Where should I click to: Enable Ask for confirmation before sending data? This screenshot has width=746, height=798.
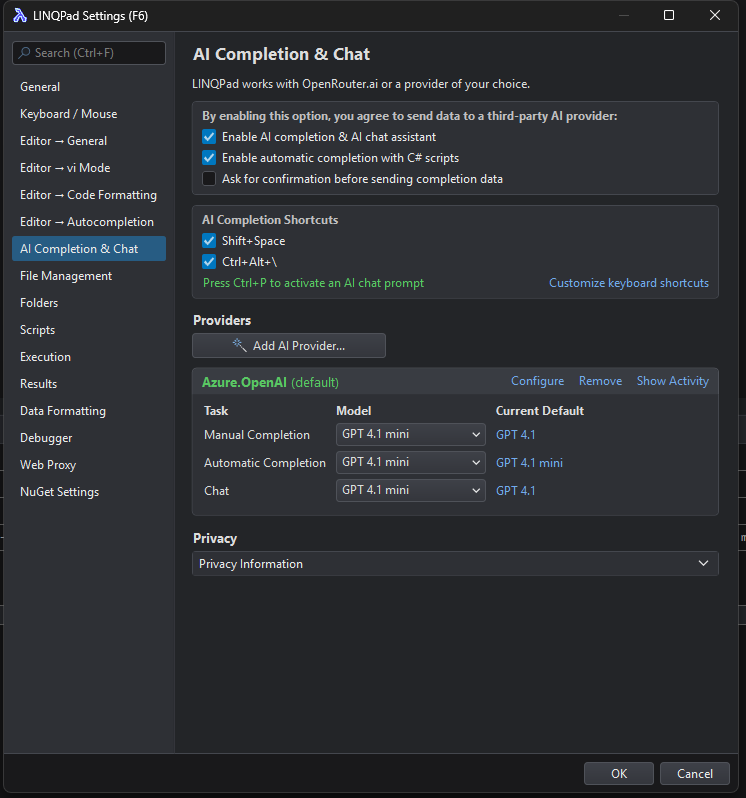coord(209,179)
